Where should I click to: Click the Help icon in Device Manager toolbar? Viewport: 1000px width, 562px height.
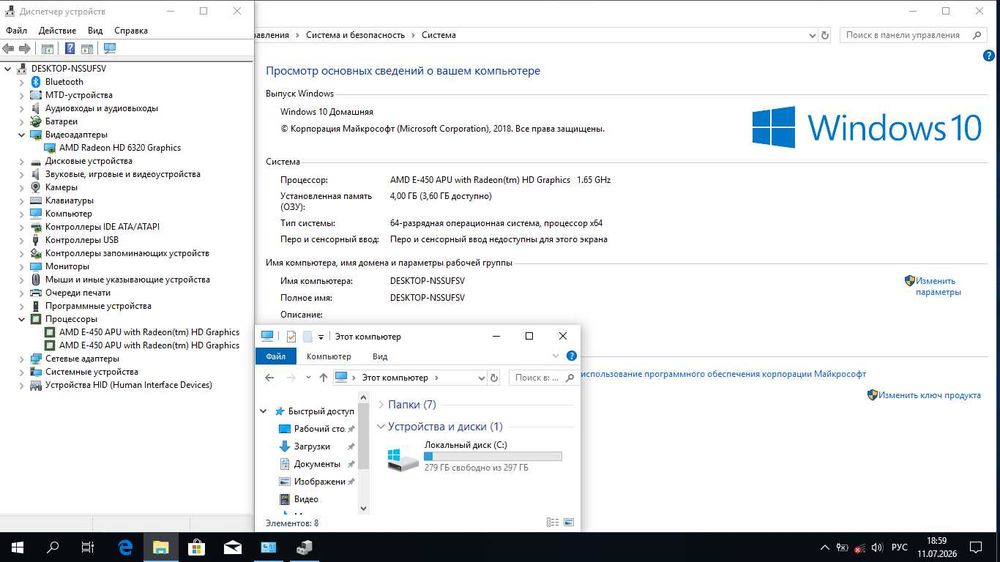(70, 48)
